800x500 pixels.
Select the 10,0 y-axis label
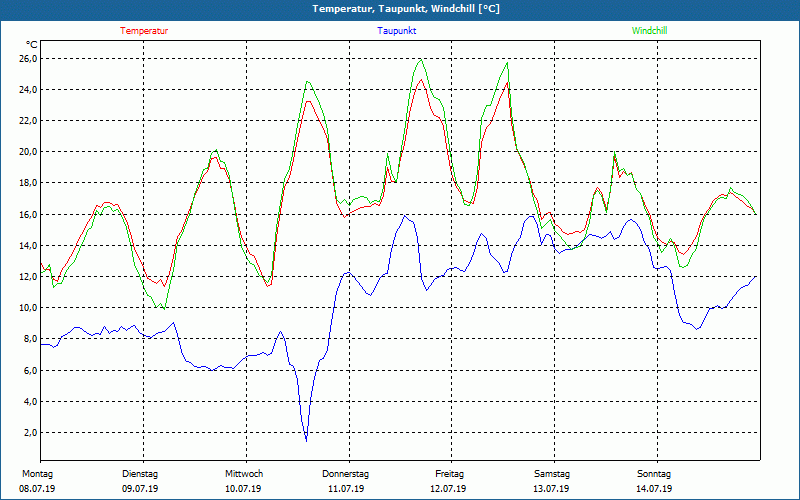(28, 308)
